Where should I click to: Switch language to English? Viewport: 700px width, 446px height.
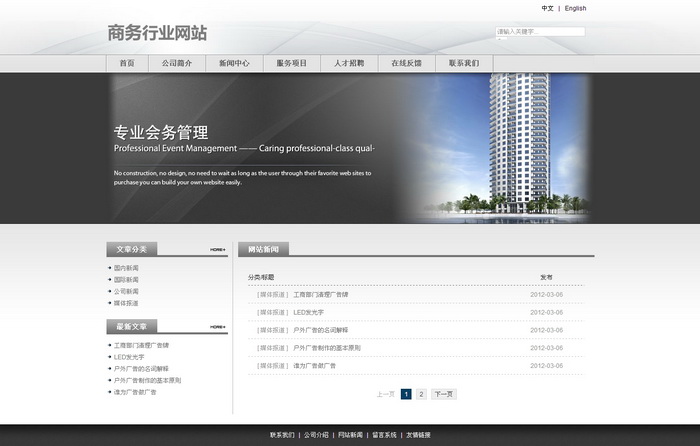[x=576, y=8]
